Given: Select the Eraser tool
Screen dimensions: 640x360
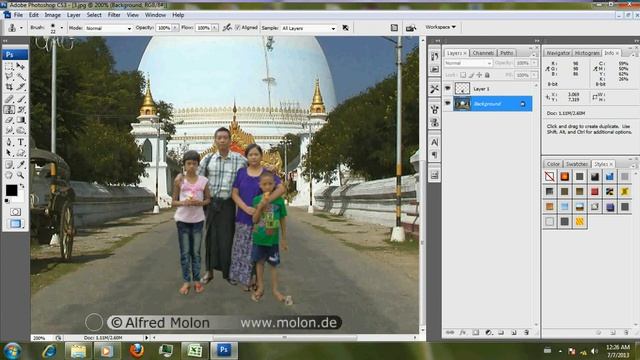Looking at the screenshot, I should pos(9,120).
